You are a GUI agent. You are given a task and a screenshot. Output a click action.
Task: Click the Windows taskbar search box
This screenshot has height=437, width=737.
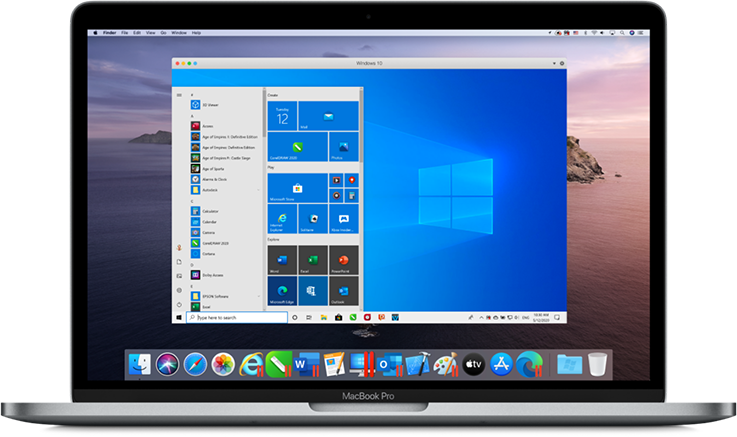coord(237,318)
